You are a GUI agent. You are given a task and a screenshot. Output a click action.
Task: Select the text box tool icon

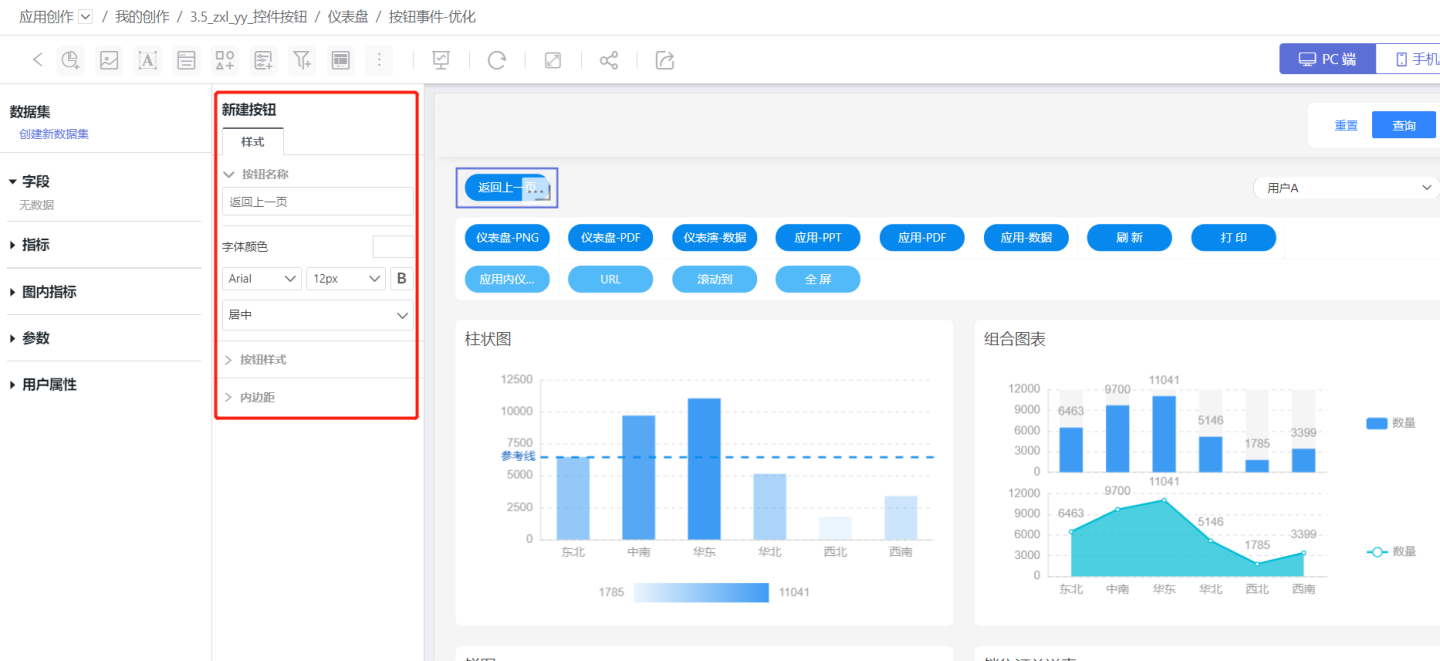[148, 60]
